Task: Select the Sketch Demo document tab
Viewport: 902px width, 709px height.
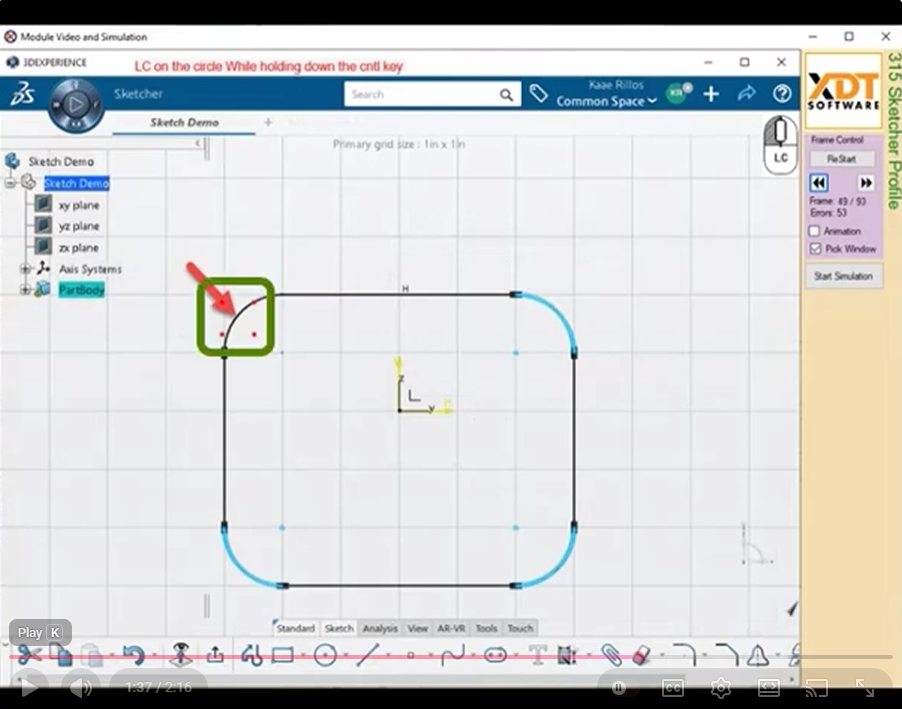Action: 184,123
